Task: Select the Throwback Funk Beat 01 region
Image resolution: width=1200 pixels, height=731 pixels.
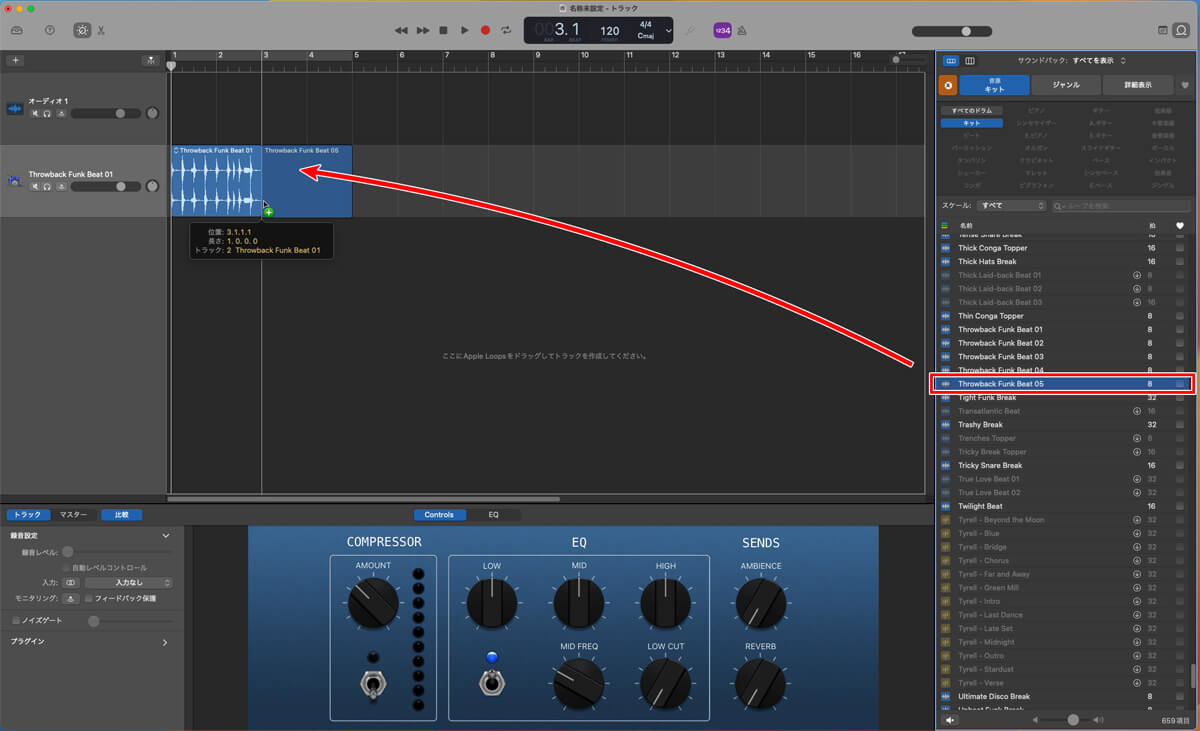Action: pos(216,181)
